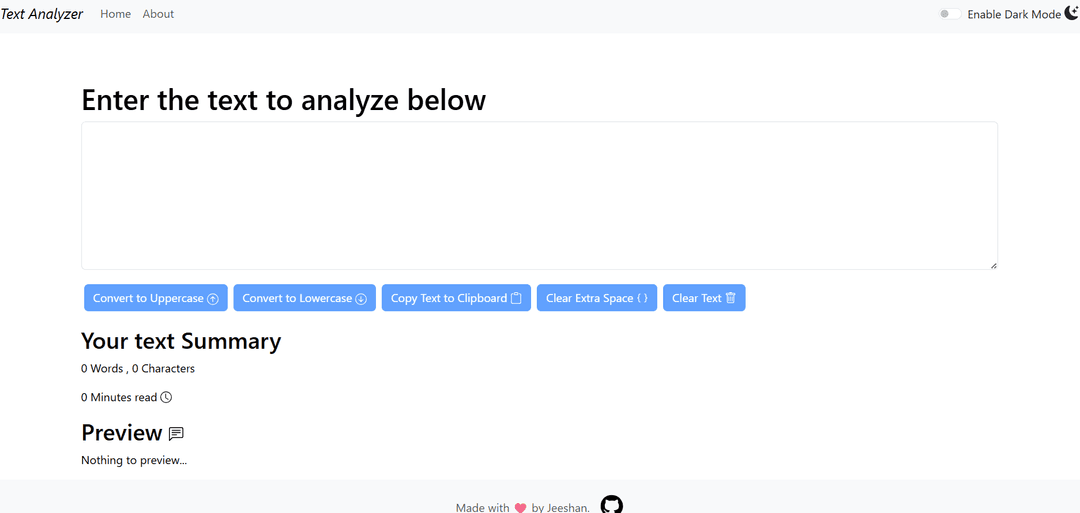1080x513 pixels.
Task: Click the textarea resize handle corner
Action: [x=993, y=265]
